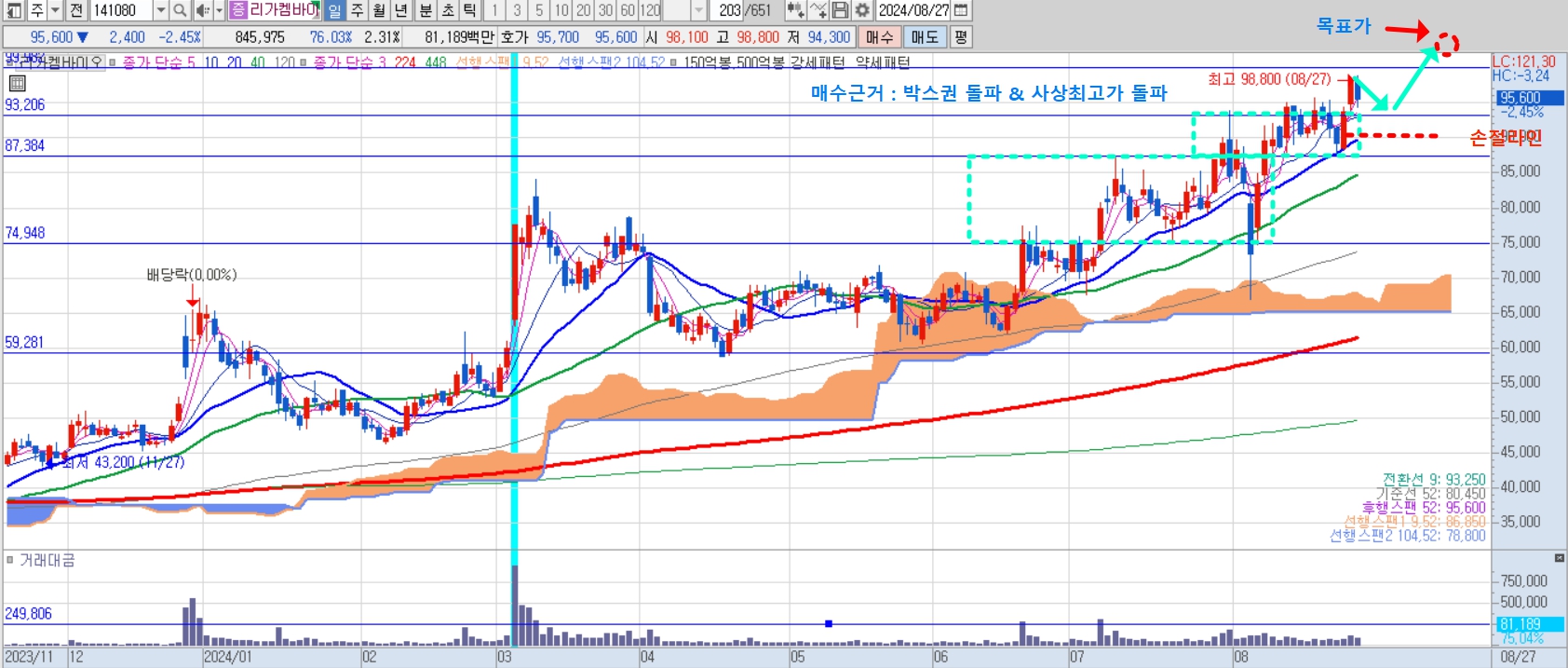This screenshot has height=668, width=1568.
Task: Click the high price 98,800 in header
Action: [758, 37]
